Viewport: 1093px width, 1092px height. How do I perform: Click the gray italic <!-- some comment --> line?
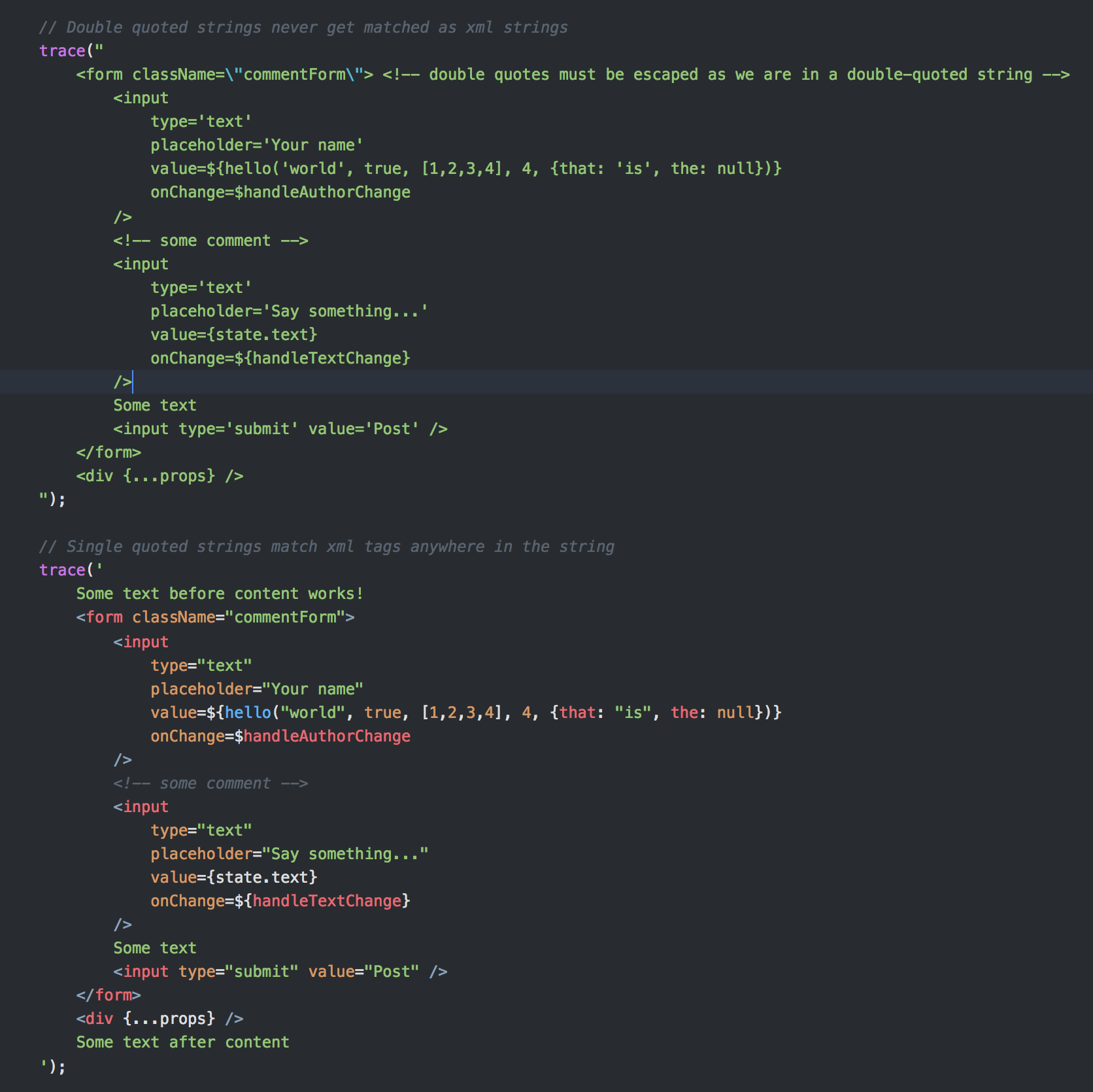[x=210, y=783]
